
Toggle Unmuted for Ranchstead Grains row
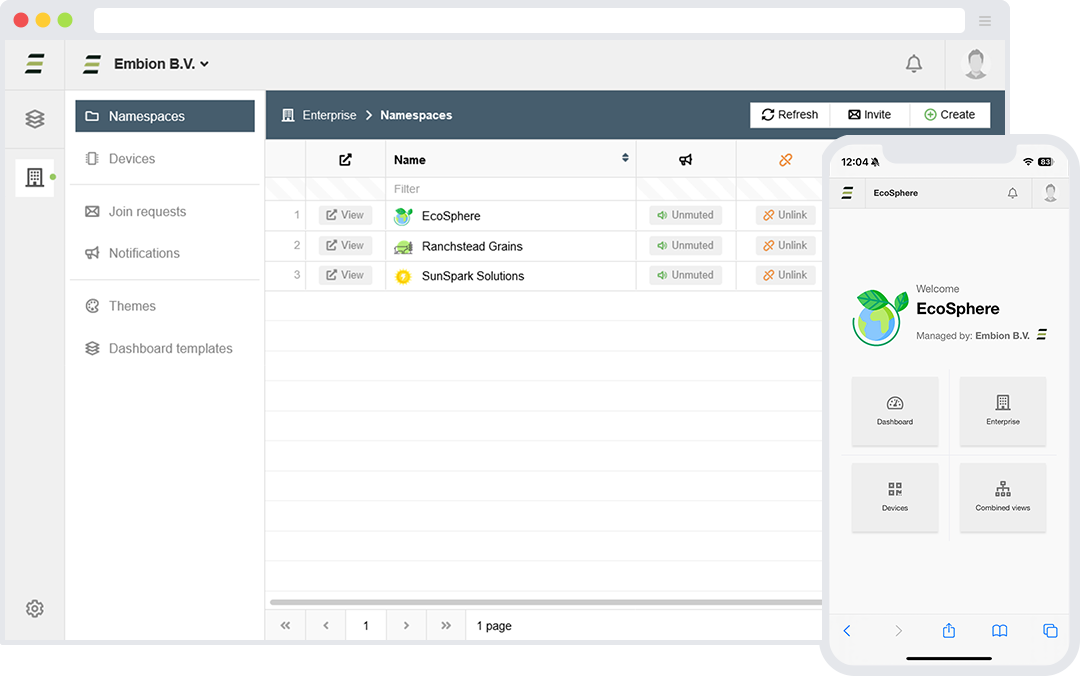click(x=685, y=245)
